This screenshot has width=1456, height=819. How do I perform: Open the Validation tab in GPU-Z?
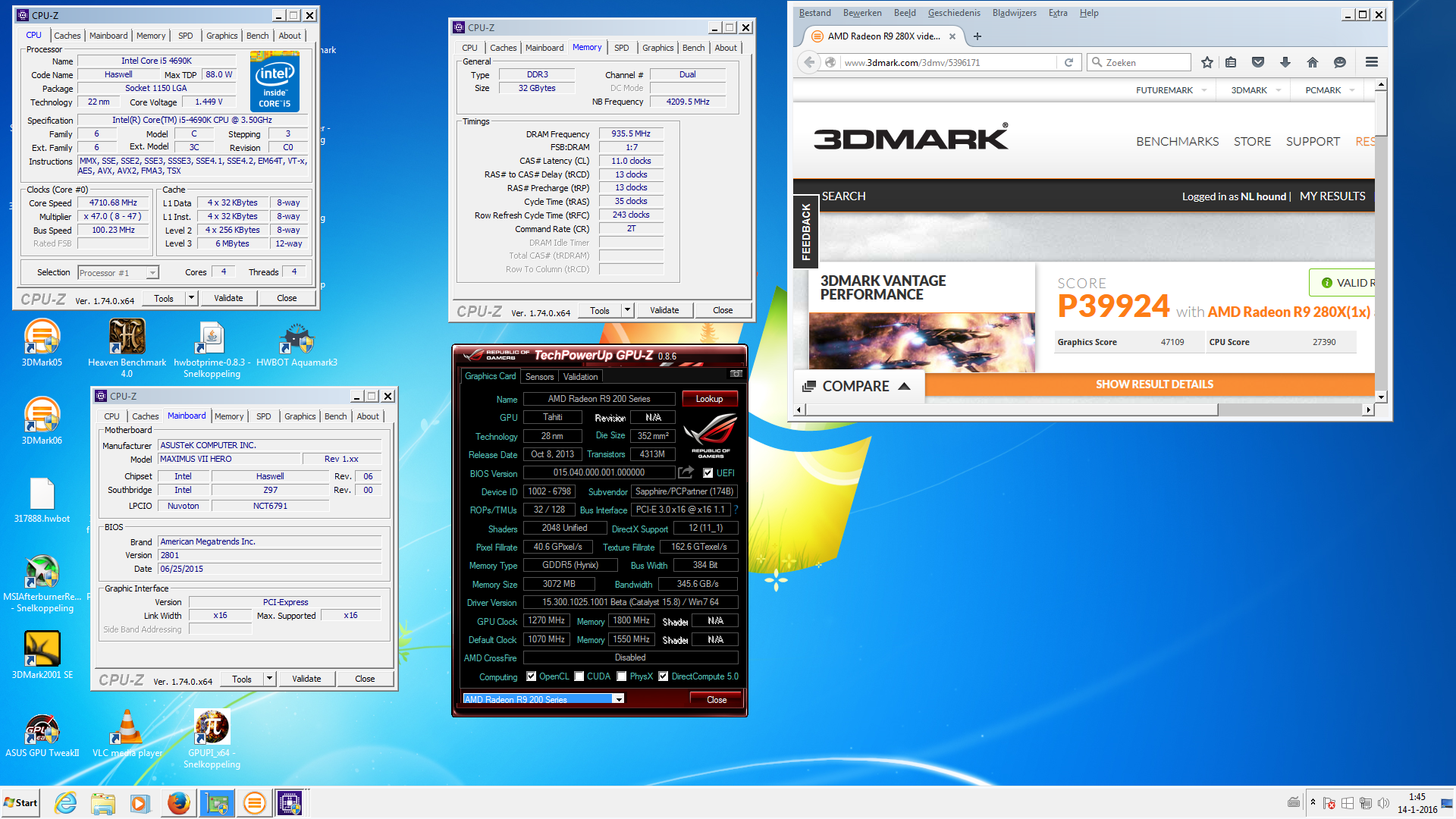coord(580,377)
